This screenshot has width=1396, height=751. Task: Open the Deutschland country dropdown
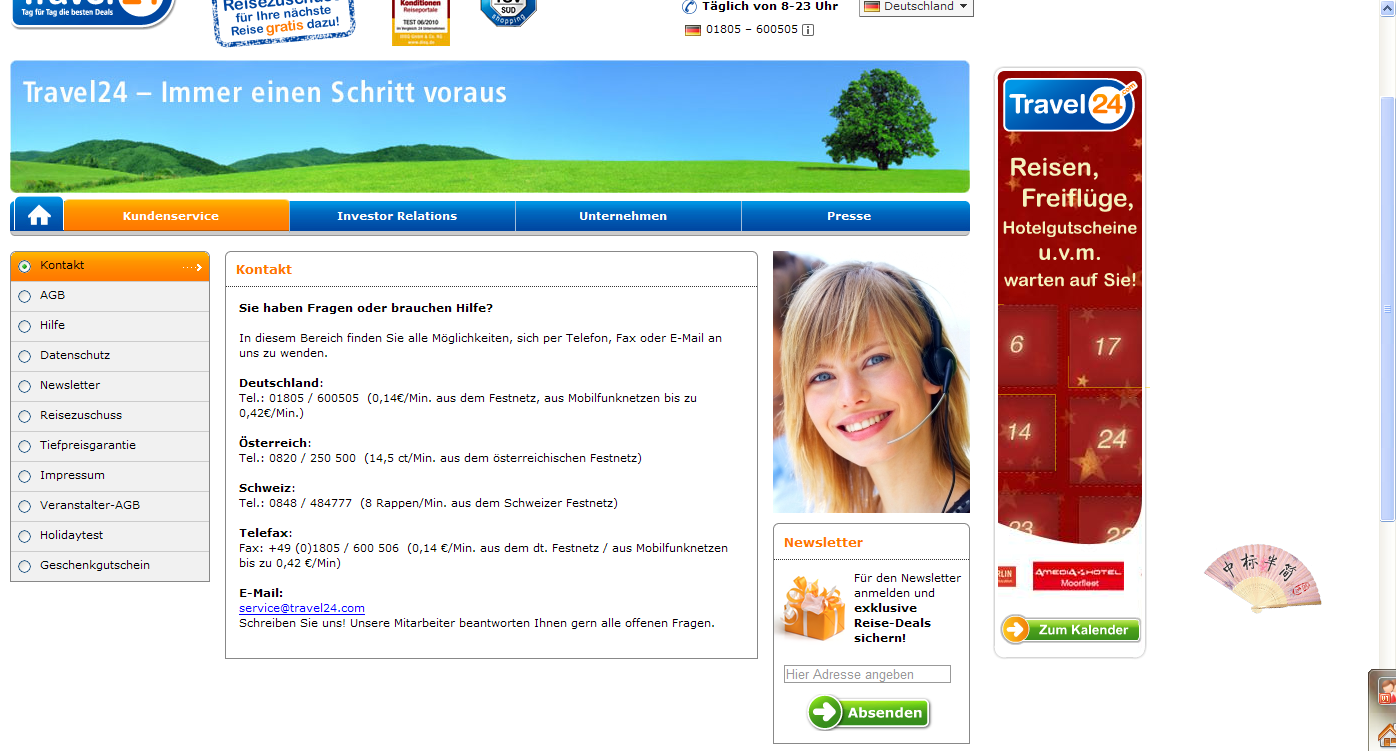tap(916, 7)
